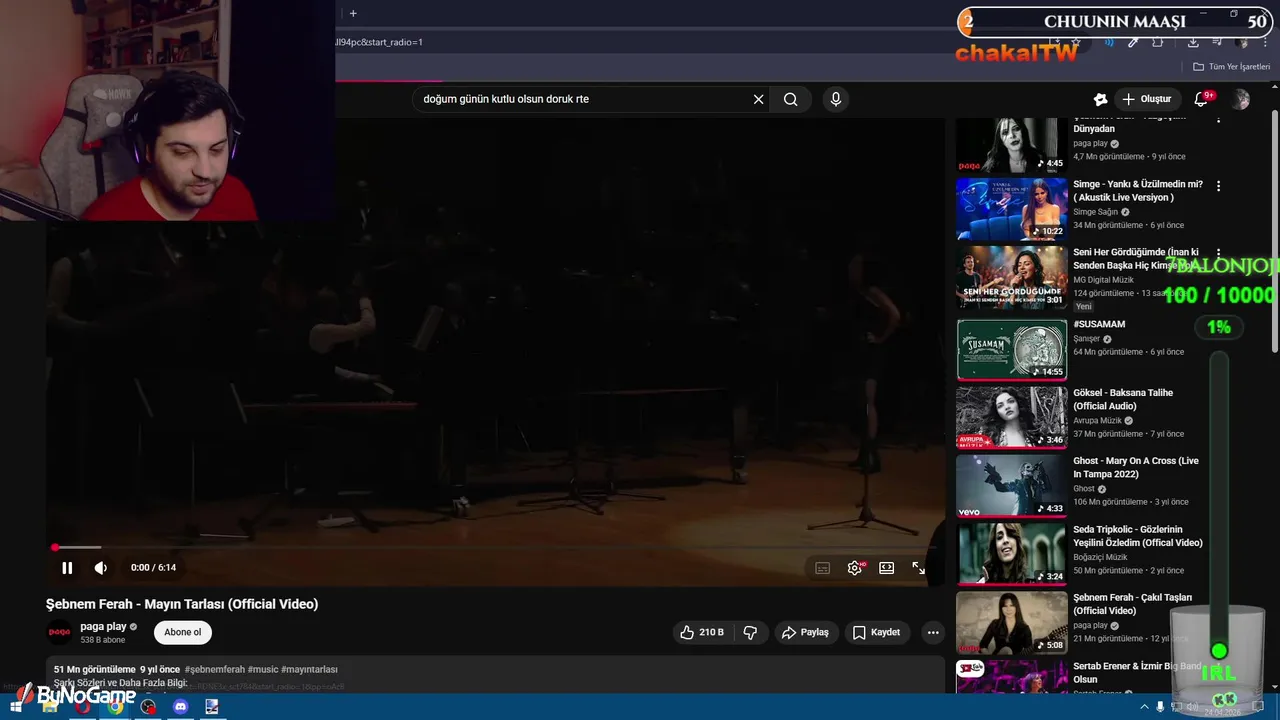The width and height of the screenshot is (1280, 720).
Task: Open Ghost - Mary On A Cross thumbnail
Action: pos(1012,486)
